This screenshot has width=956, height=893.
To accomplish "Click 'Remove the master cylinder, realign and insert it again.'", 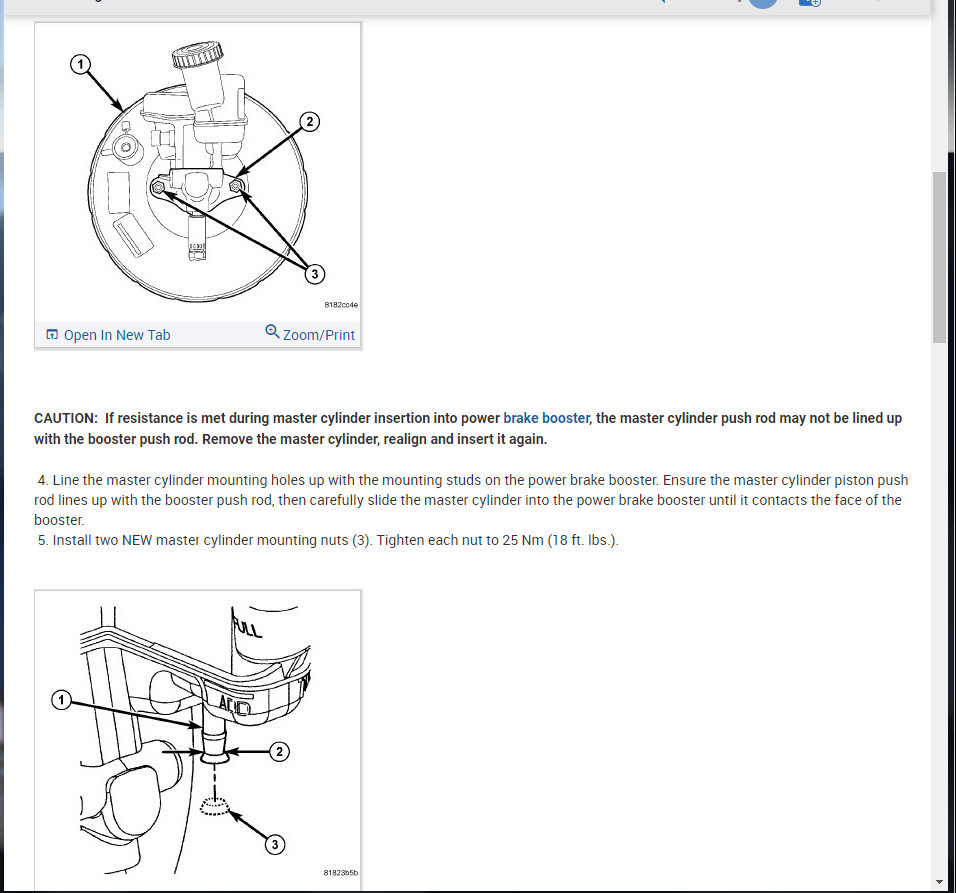I will coord(374,439).
